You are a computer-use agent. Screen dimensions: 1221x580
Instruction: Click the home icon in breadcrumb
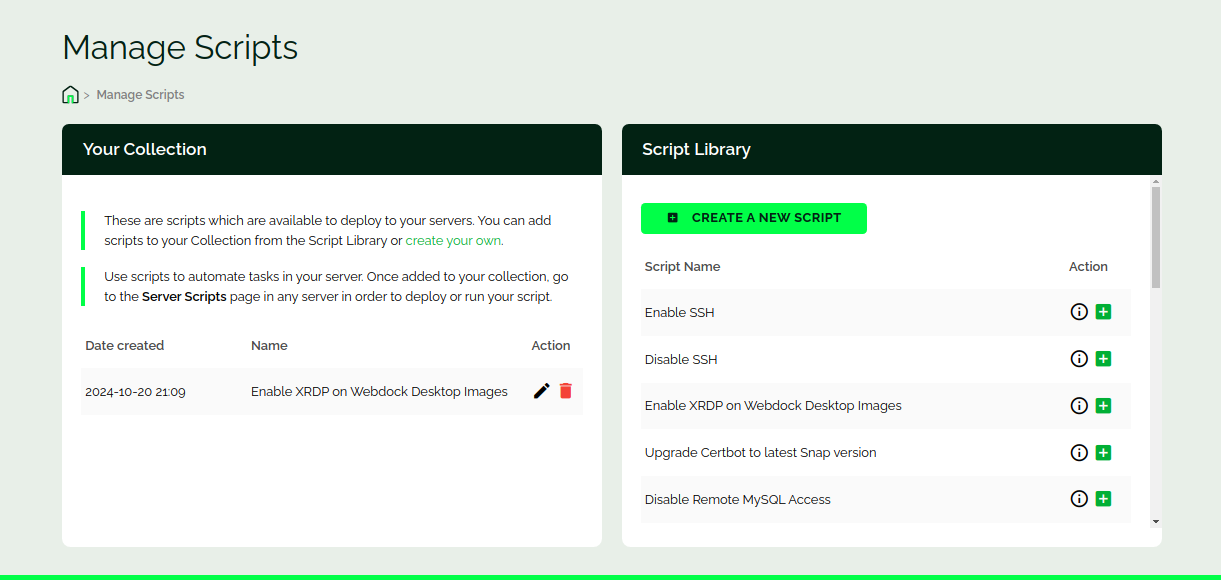click(70, 95)
